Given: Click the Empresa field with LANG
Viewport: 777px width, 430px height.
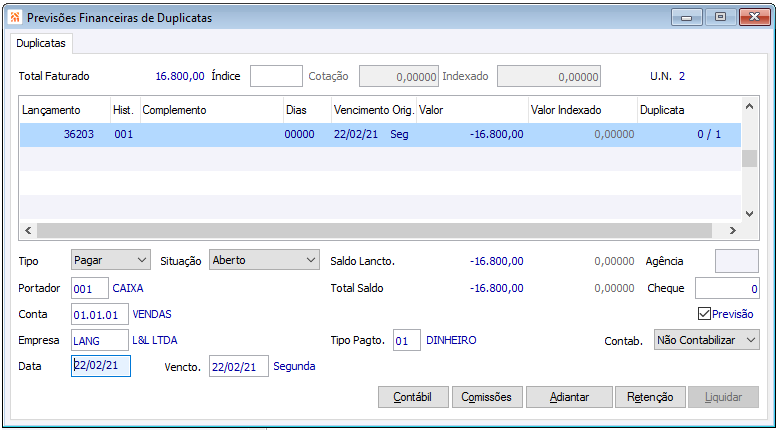Looking at the screenshot, I should coord(100,340).
